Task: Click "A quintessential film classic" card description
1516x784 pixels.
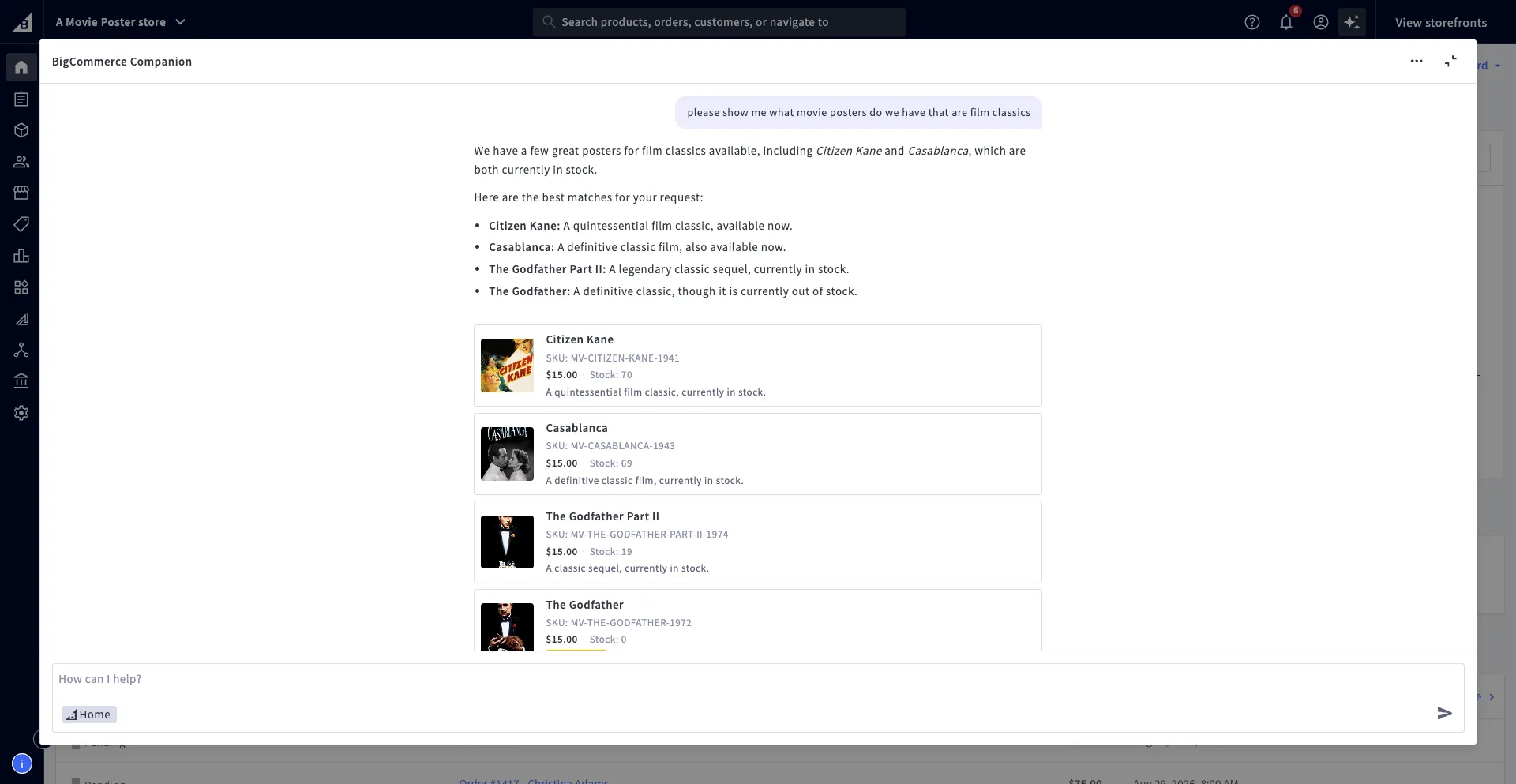Action: [655, 392]
